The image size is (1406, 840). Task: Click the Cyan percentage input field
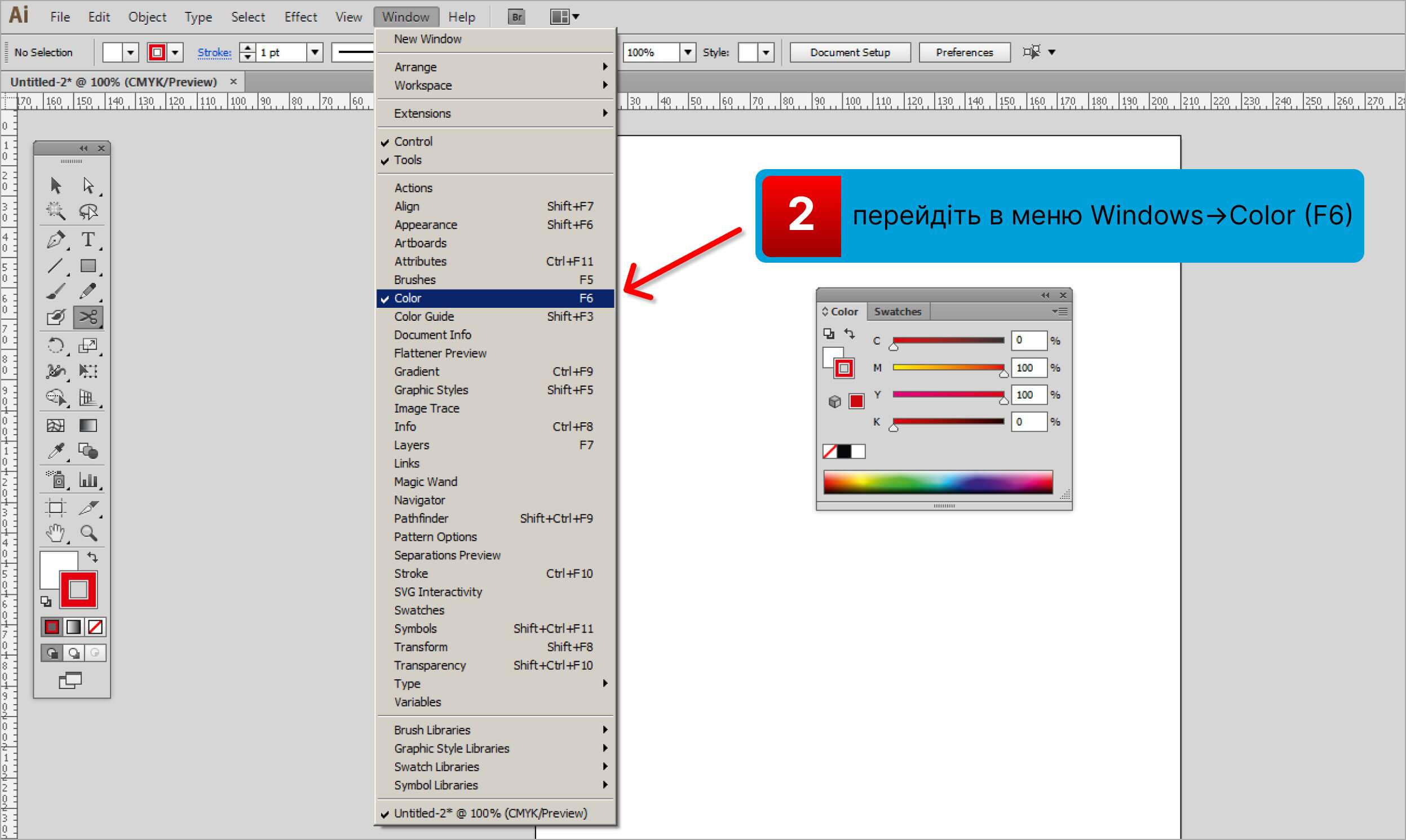pos(1028,340)
